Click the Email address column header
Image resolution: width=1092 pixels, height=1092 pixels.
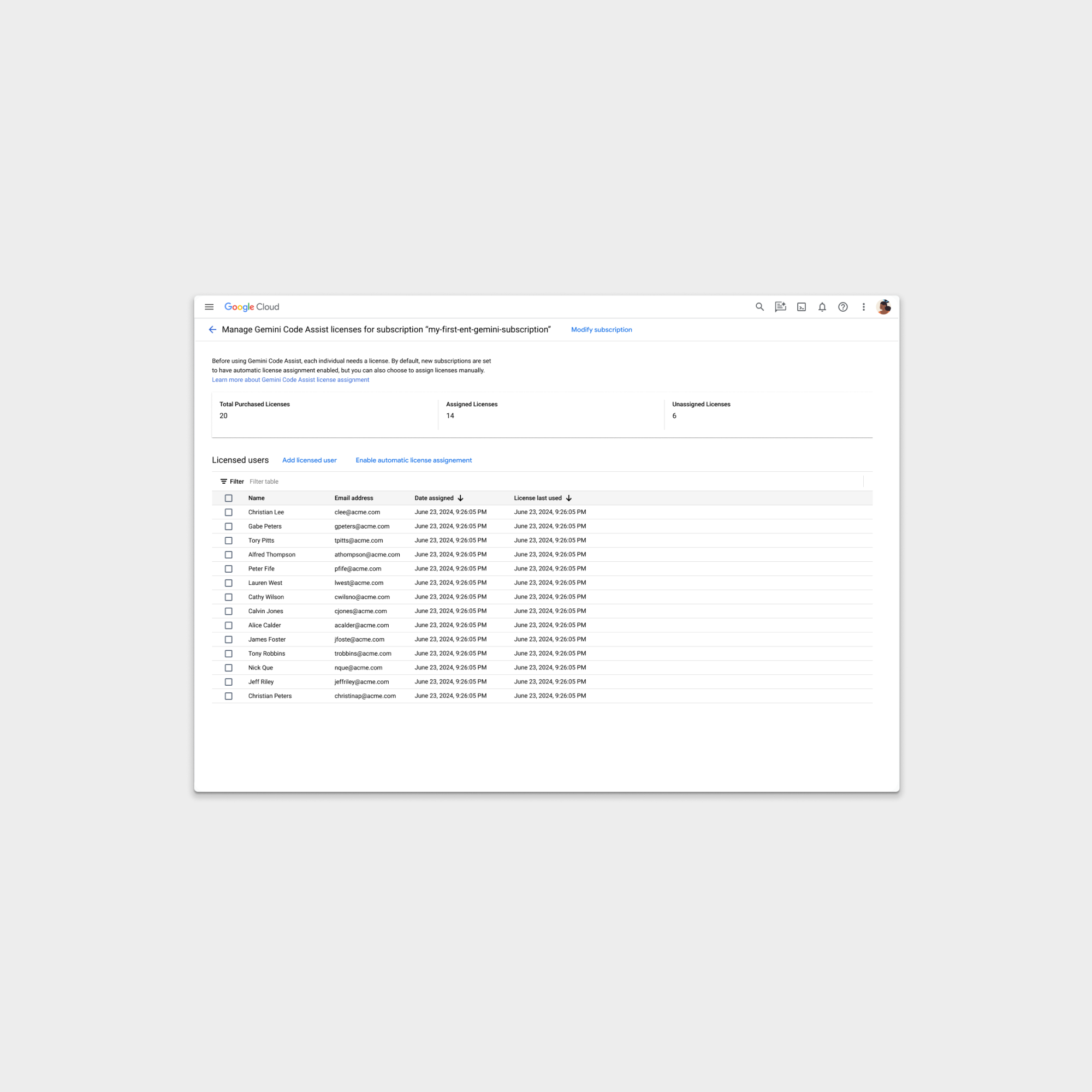354,498
